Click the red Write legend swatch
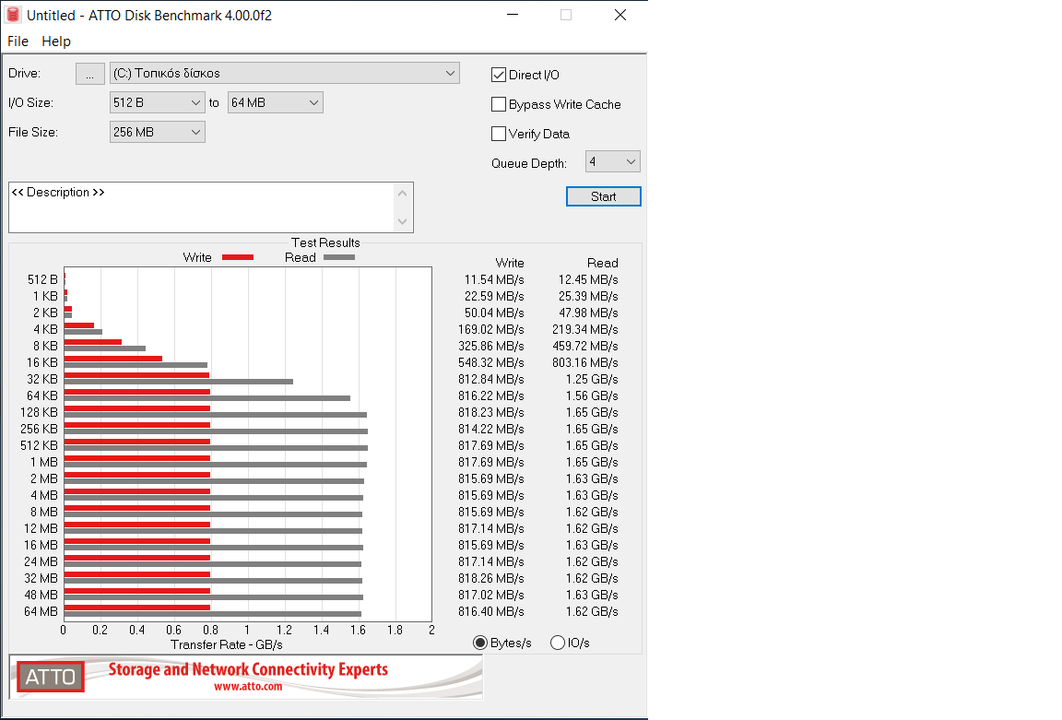This screenshot has width=1062, height=720. point(238,257)
